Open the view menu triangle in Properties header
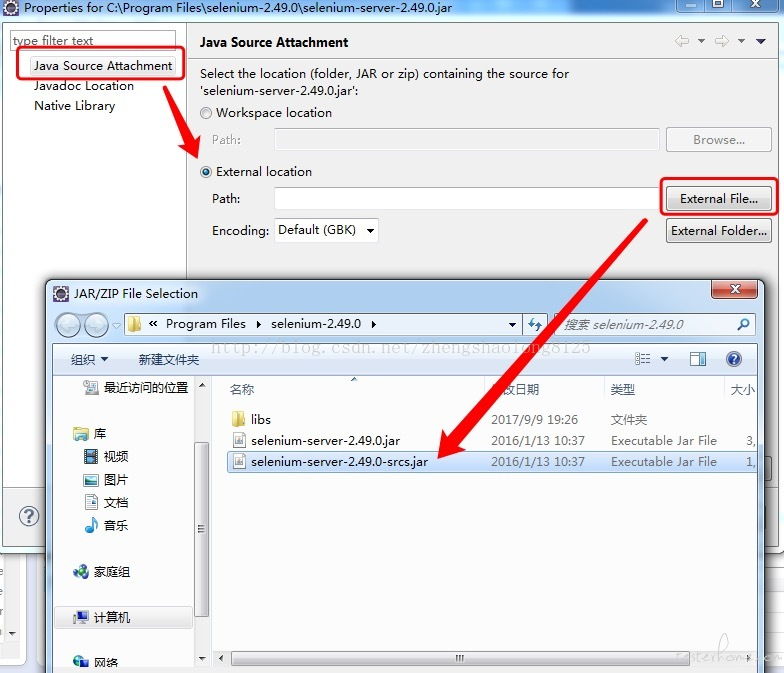This screenshot has height=673, width=784. point(761,41)
